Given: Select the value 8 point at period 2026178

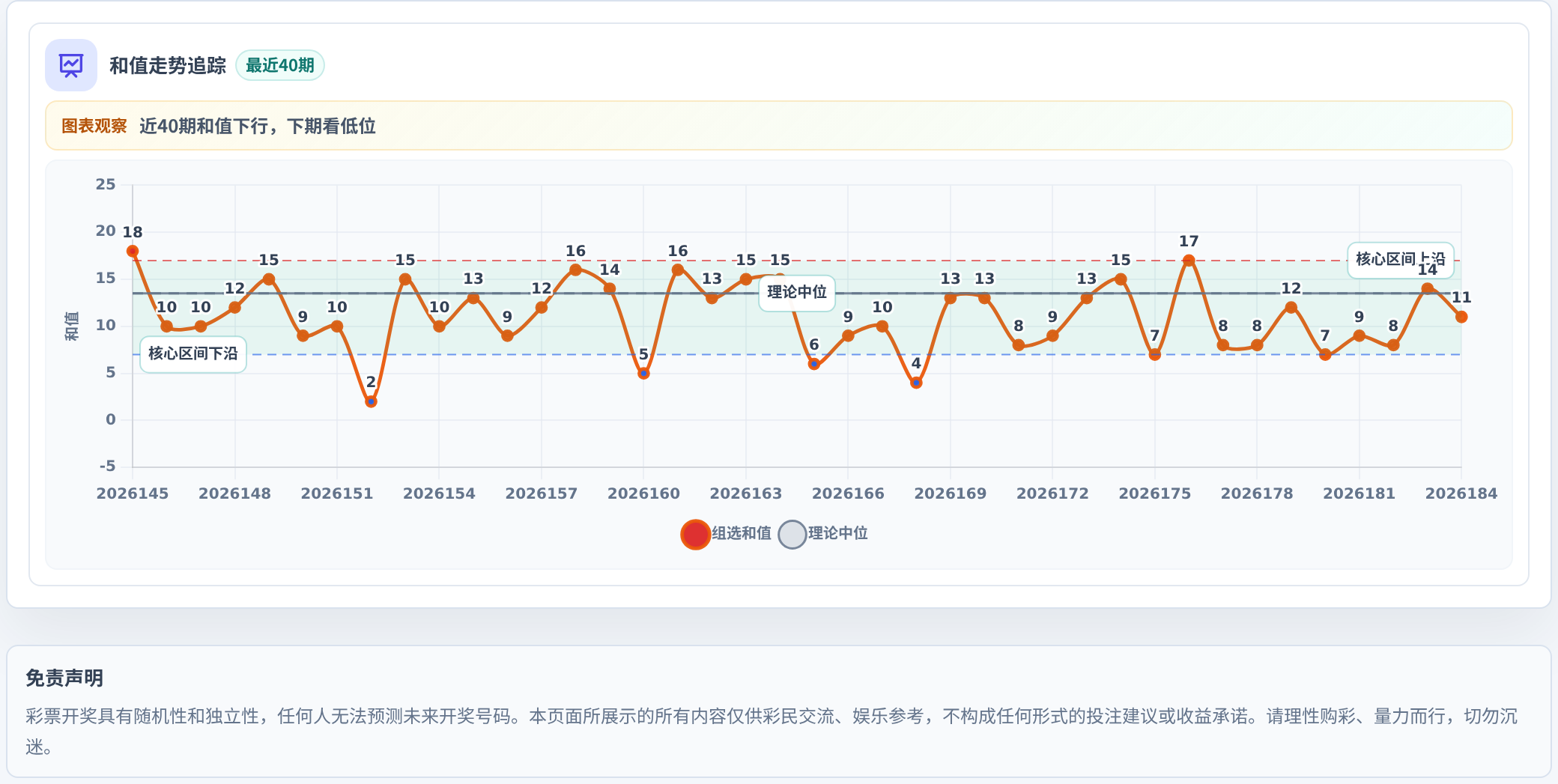Looking at the screenshot, I should pos(1257,345).
